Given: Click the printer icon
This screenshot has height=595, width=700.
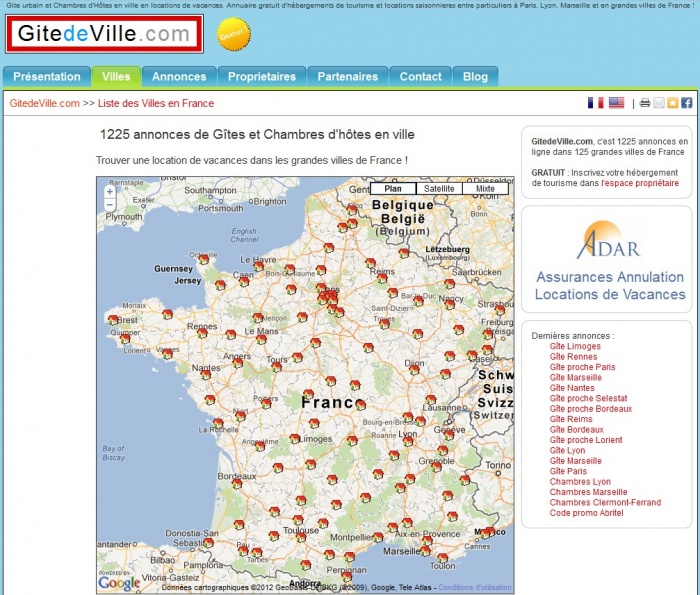Looking at the screenshot, I should 644,103.
